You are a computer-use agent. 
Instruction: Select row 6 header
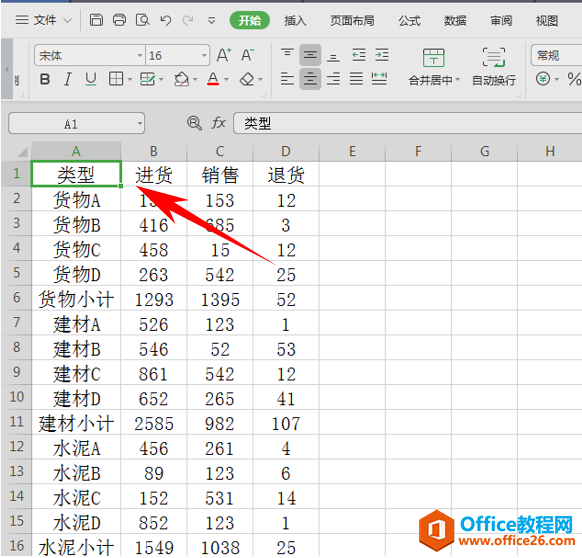[x=16, y=298]
